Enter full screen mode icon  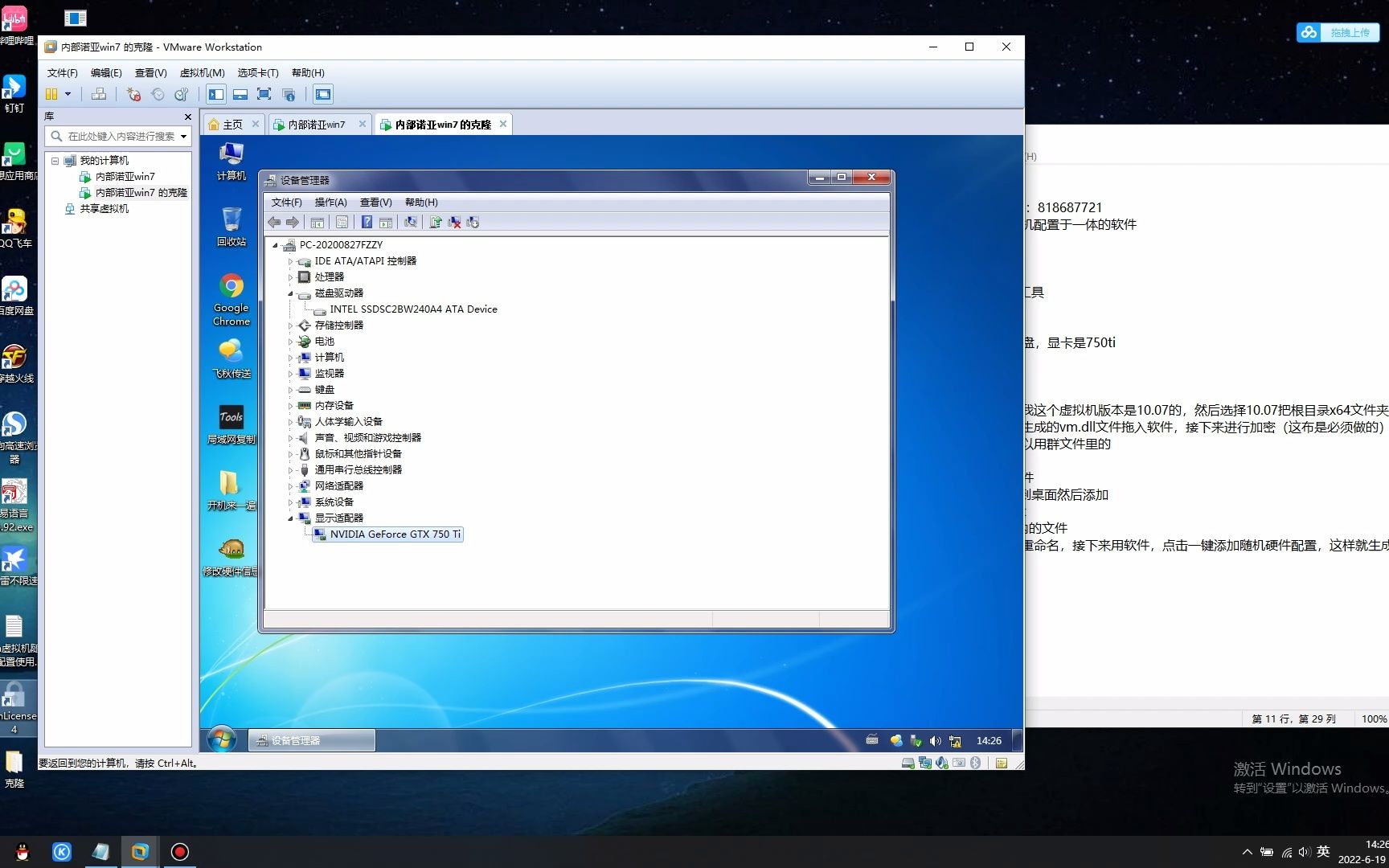click(x=264, y=94)
